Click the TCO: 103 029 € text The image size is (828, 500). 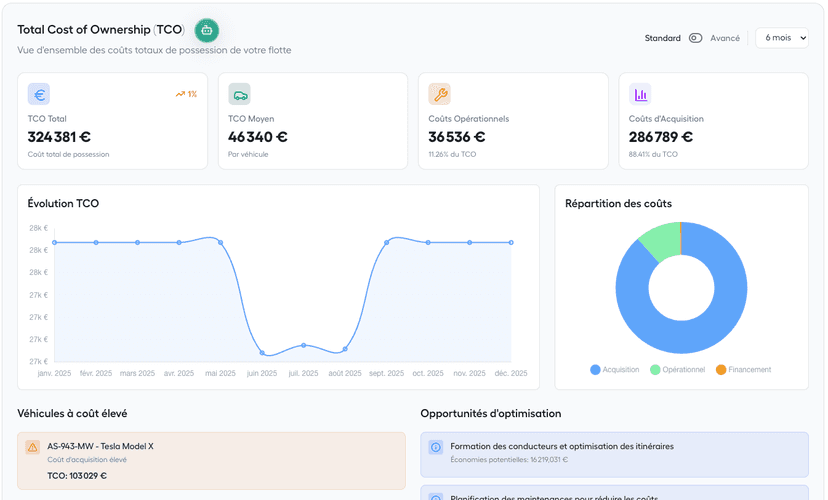tap(77, 476)
